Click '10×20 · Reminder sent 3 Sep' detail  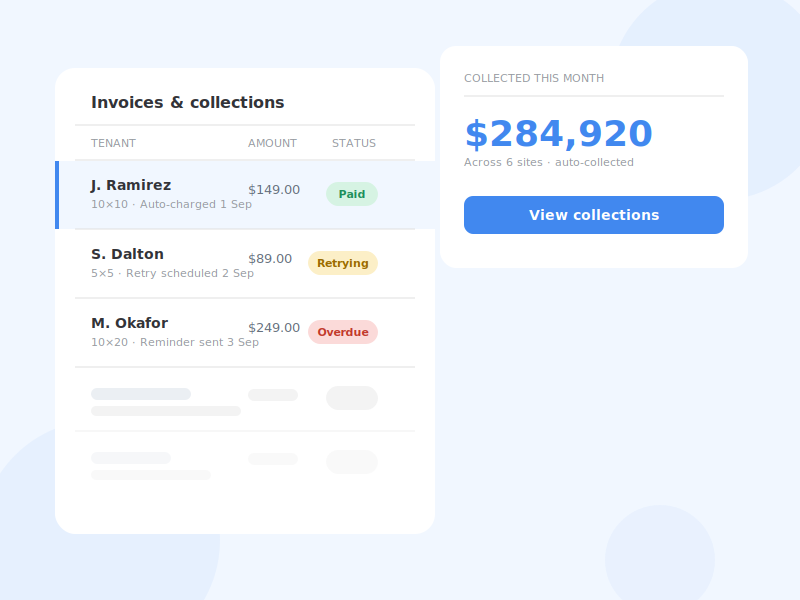(175, 342)
